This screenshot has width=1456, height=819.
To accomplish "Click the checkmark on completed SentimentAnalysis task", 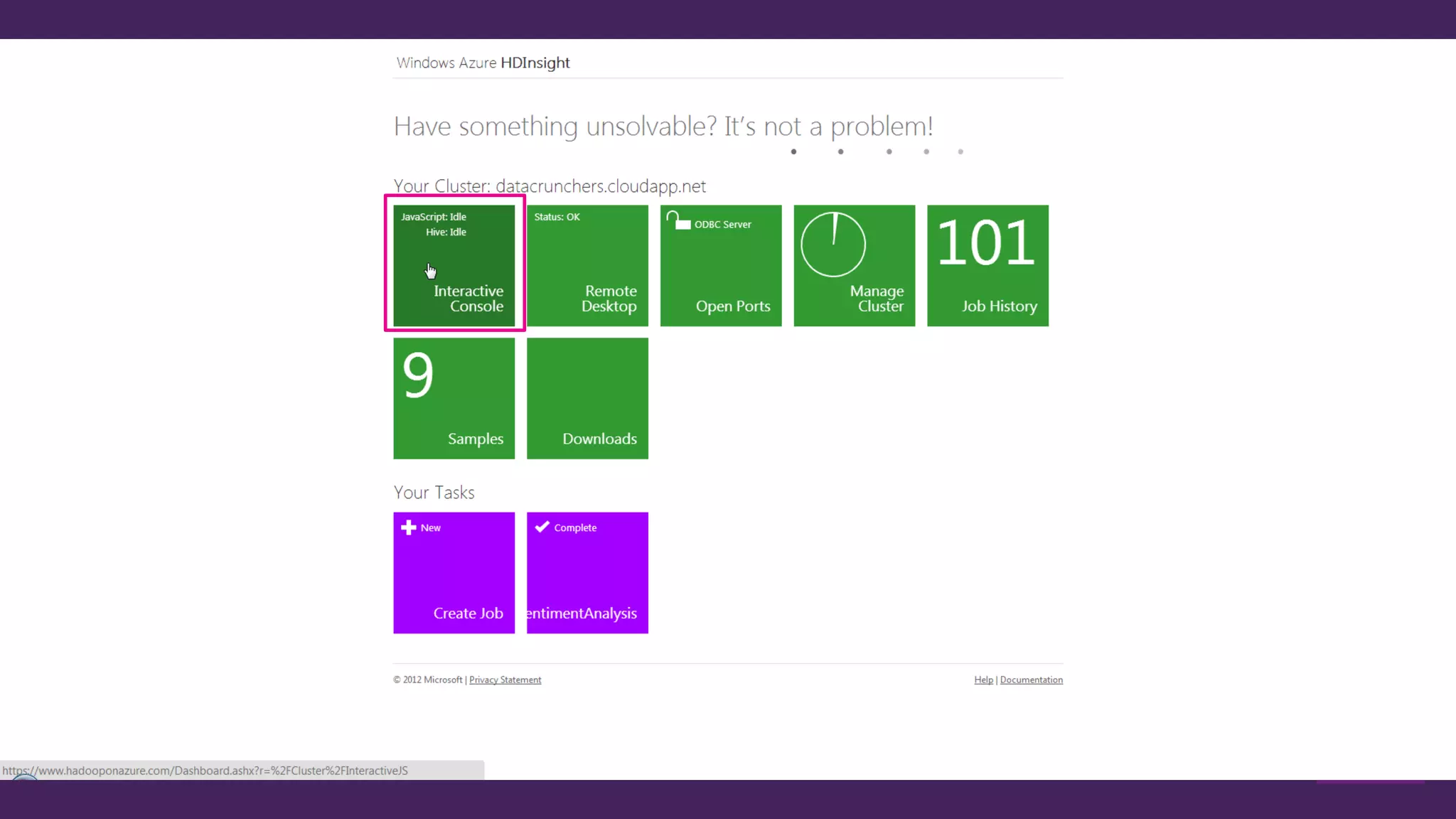I will pyautogui.click(x=542, y=527).
